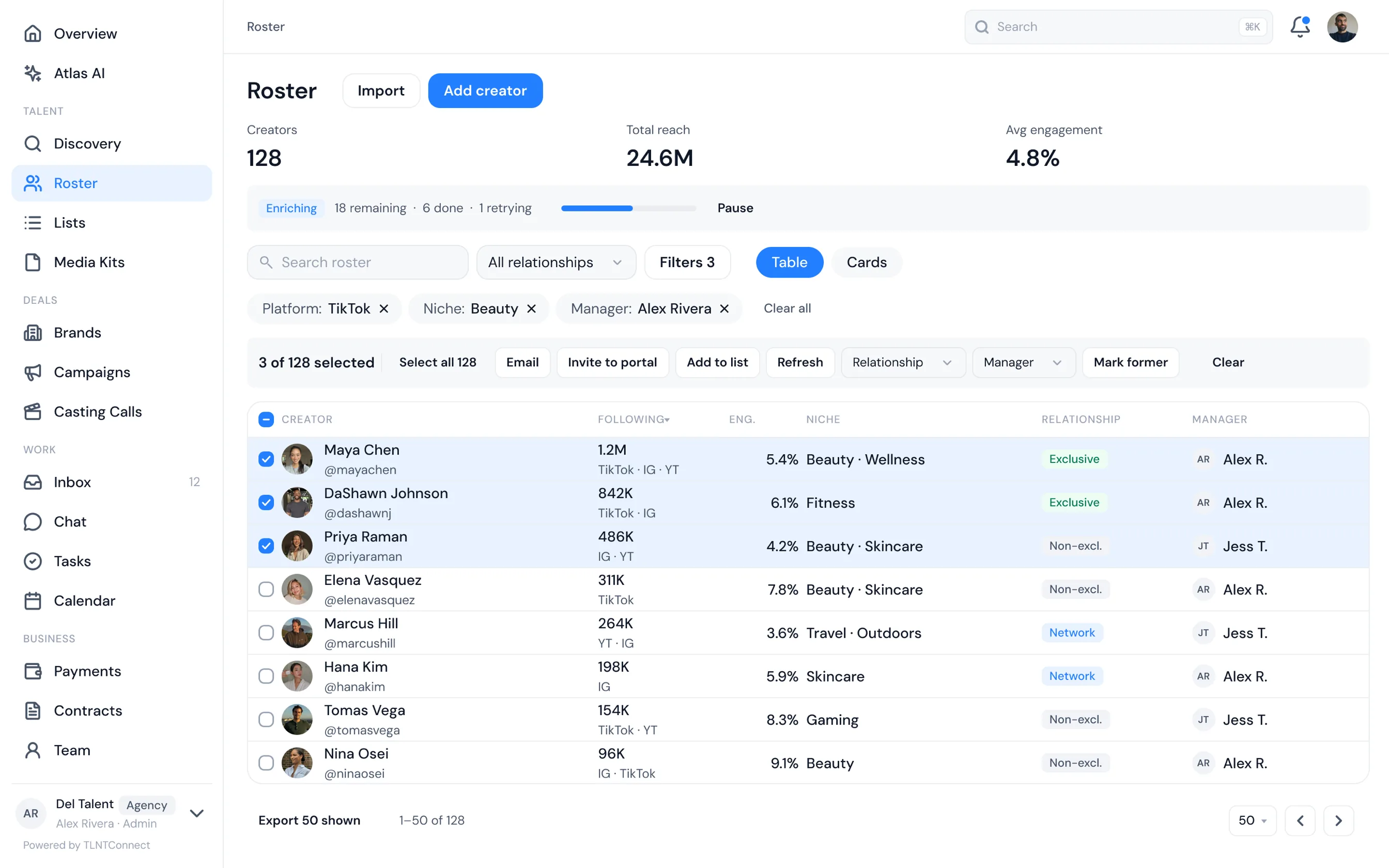1389x868 pixels.
Task: Switch to Table view
Action: (789, 262)
